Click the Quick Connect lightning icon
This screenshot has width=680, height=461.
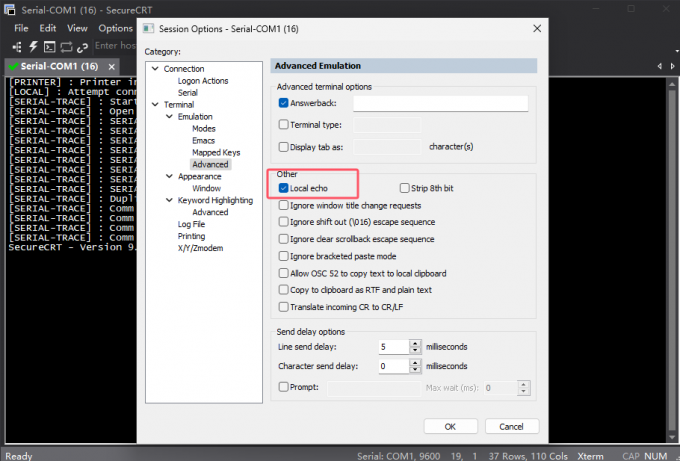[x=33, y=46]
